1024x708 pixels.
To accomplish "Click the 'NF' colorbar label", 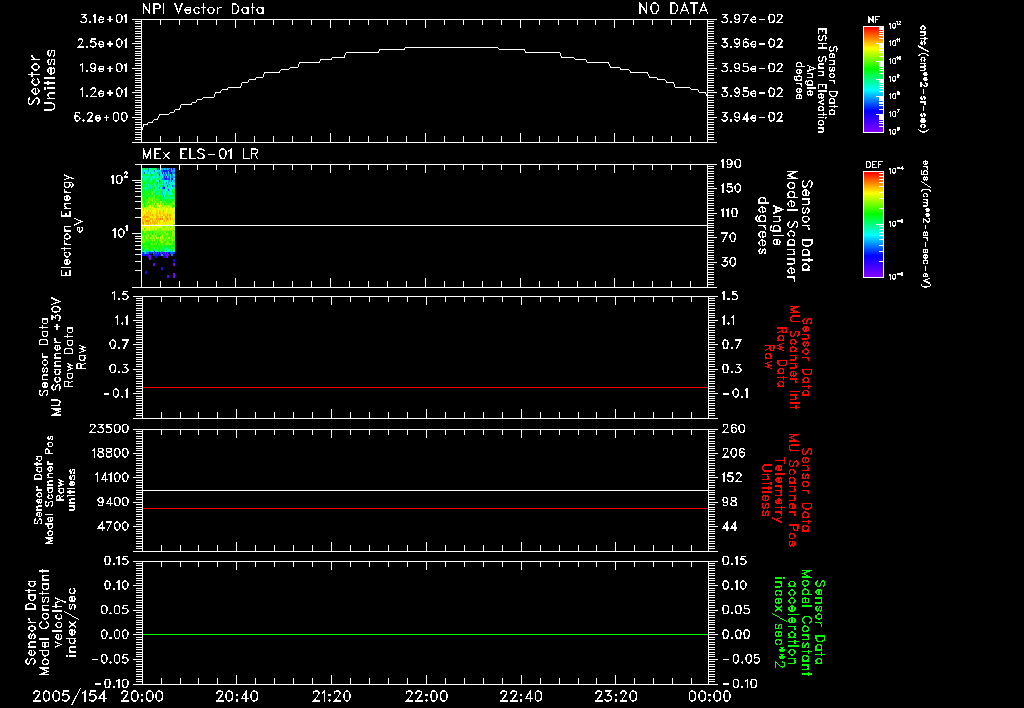I will (873, 20).
